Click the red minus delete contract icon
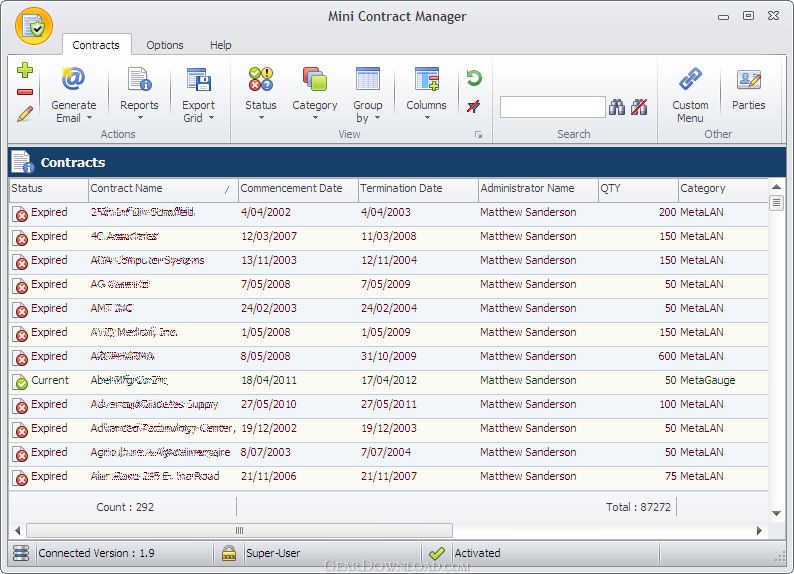The width and height of the screenshot is (794, 574). point(25,92)
